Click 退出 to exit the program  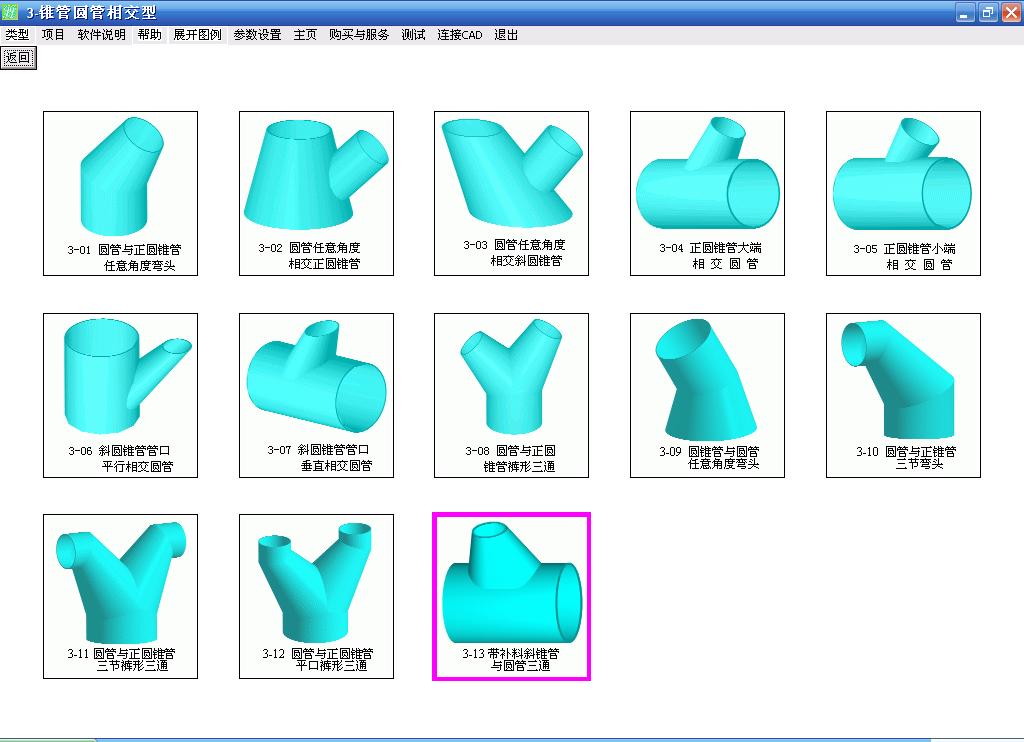pyautogui.click(x=506, y=35)
